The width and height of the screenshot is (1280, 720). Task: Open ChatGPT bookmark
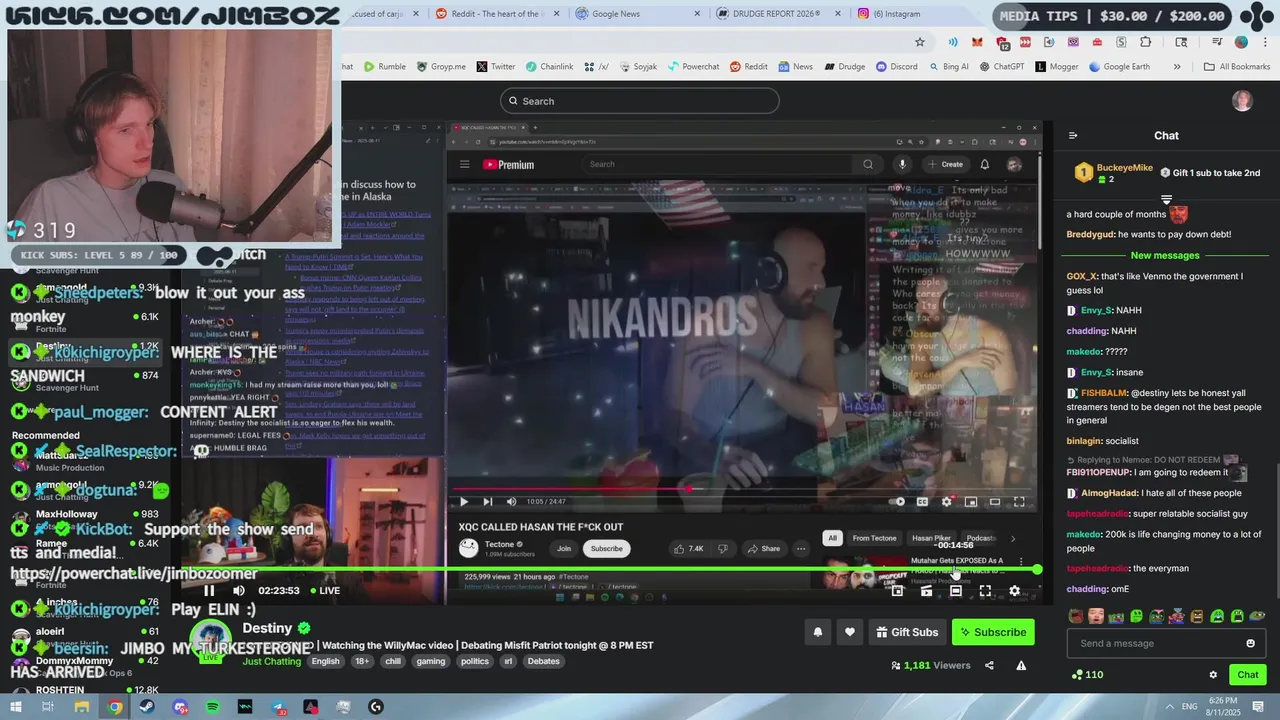[1002, 67]
